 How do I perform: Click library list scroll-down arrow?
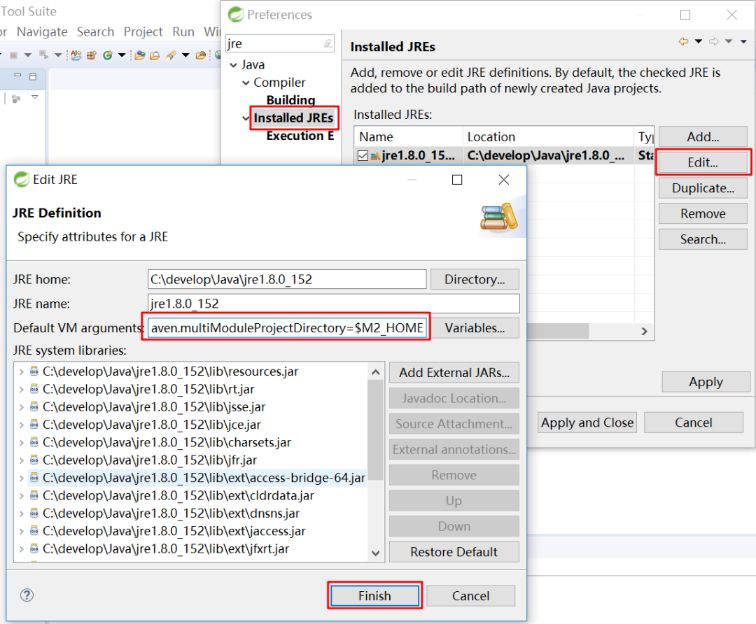click(376, 553)
